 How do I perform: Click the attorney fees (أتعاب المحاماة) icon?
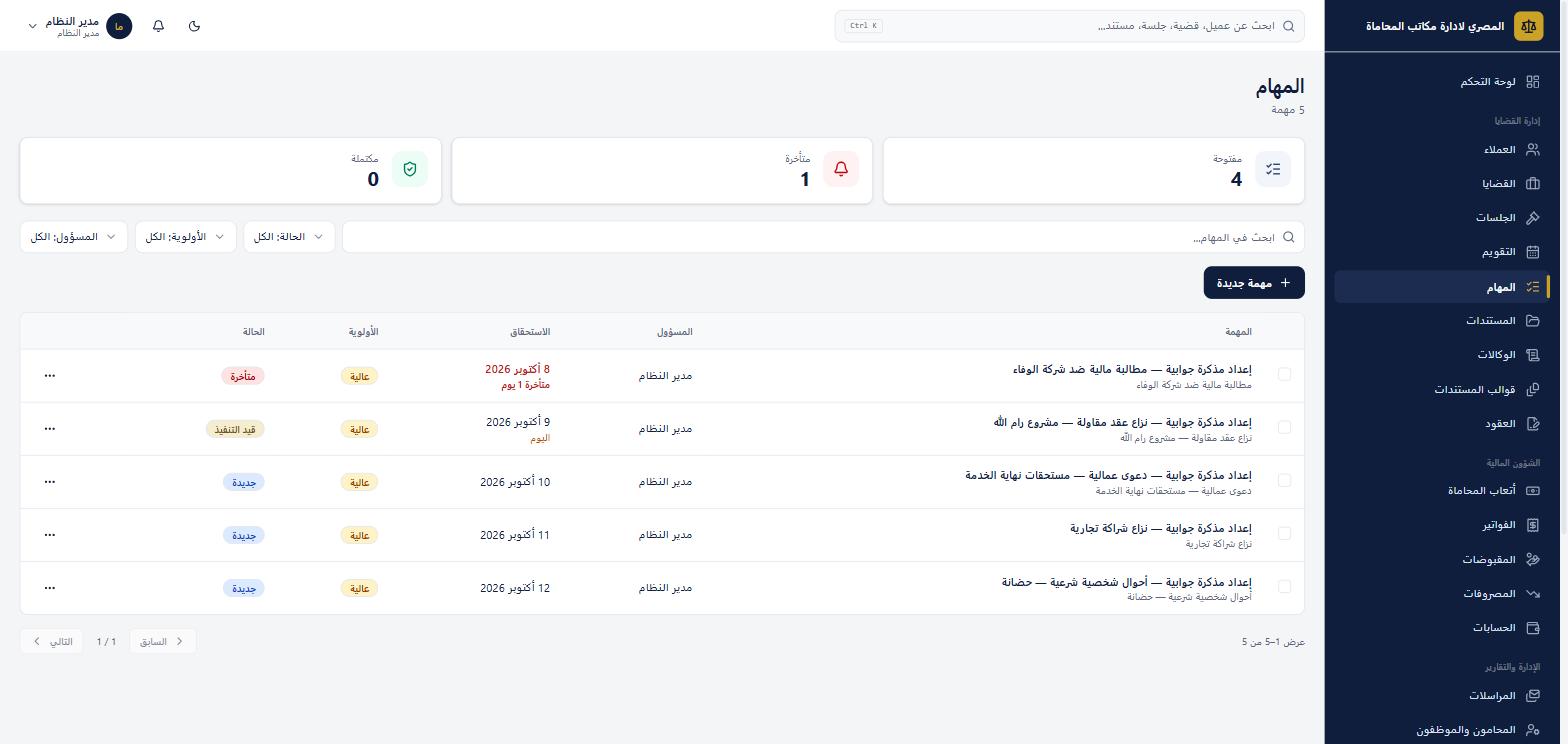coord(1532,491)
